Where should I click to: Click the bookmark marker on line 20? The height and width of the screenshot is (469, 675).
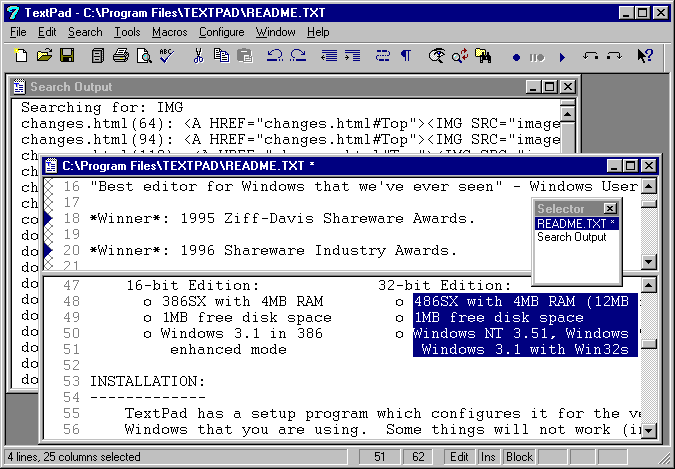coord(48,250)
